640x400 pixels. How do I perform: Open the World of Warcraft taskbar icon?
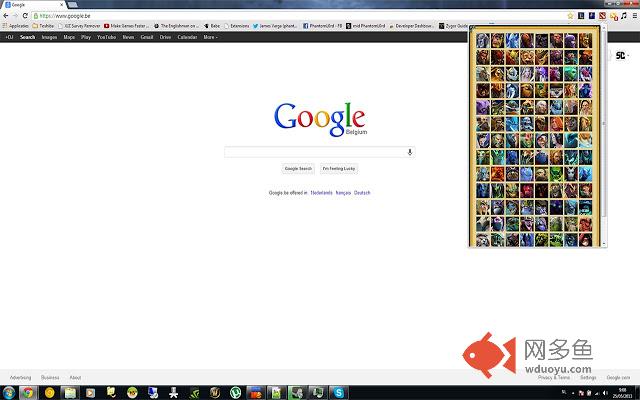[x=215, y=393]
